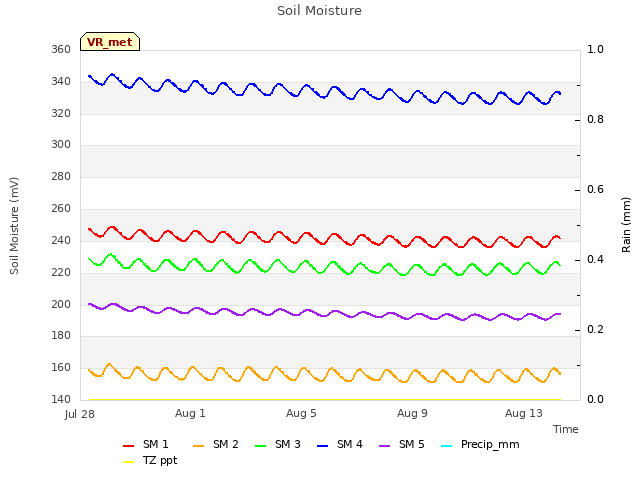Click the cyan Precip_mm legend swatch
The width and height of the screenshot is (640, 480).
(447, 446)
